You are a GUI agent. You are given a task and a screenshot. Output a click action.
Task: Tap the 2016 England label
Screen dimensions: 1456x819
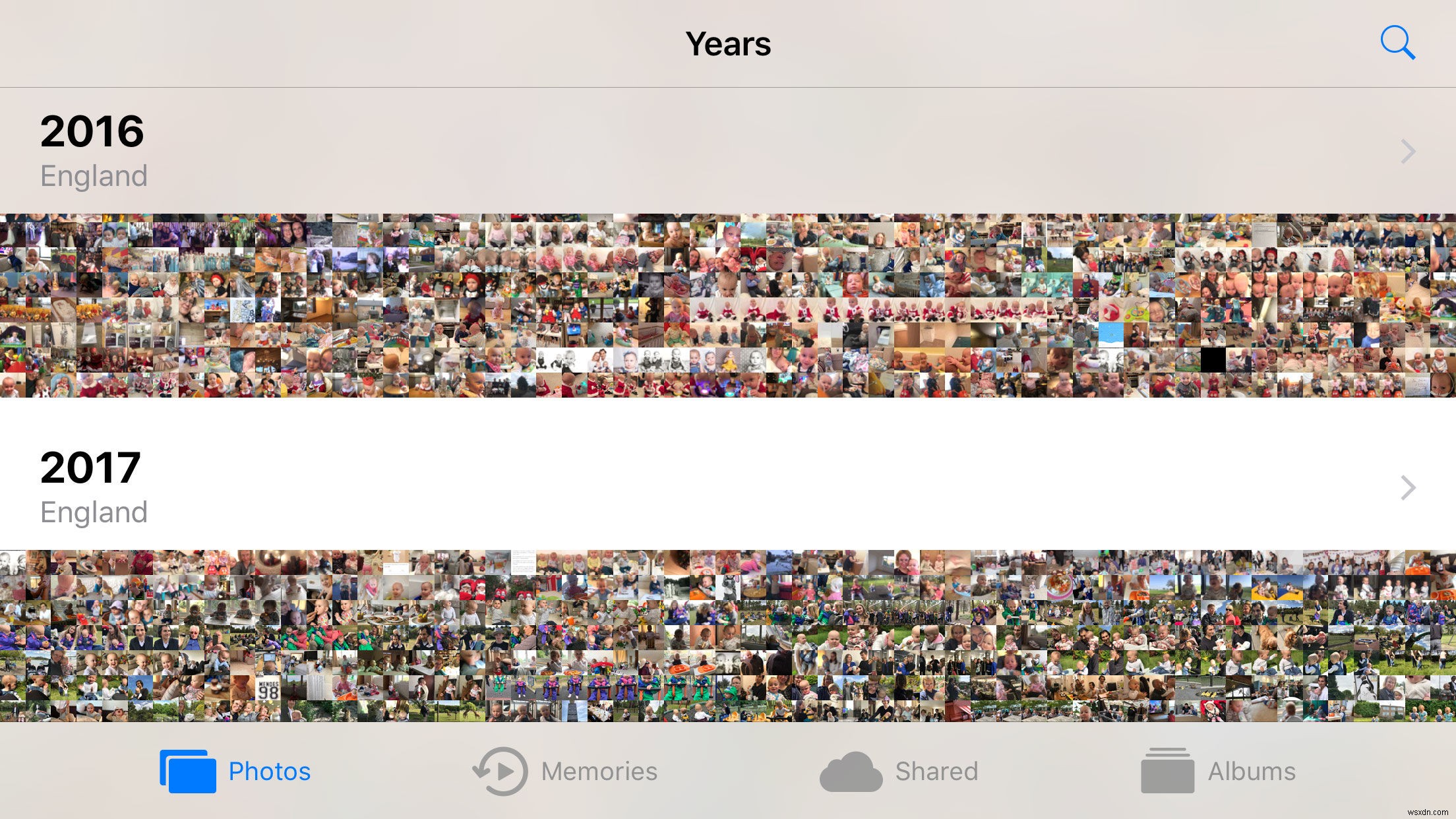pyautogui.click(x=93, y=149)
